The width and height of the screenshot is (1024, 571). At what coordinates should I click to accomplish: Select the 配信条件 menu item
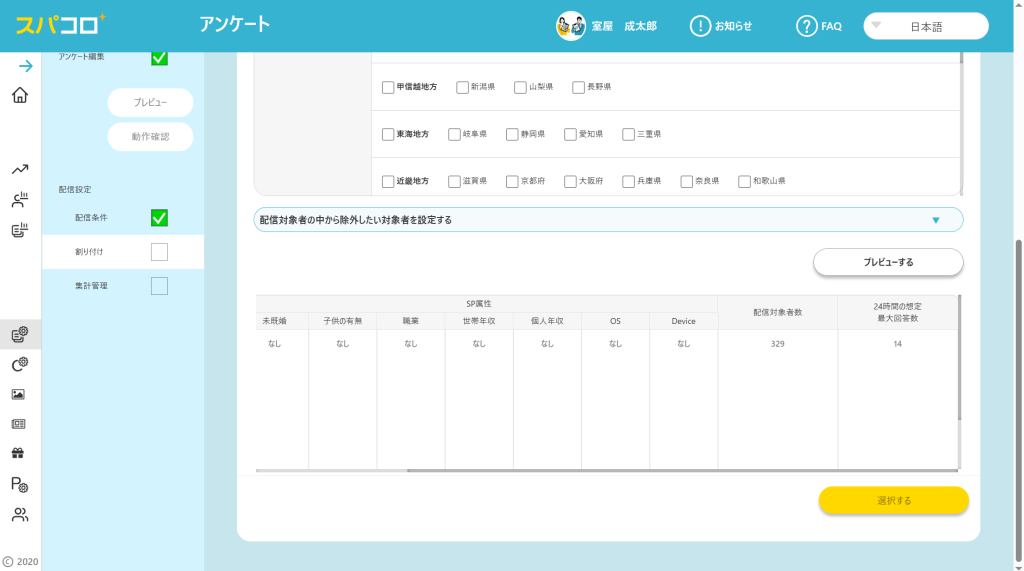(x=91, y=218)
